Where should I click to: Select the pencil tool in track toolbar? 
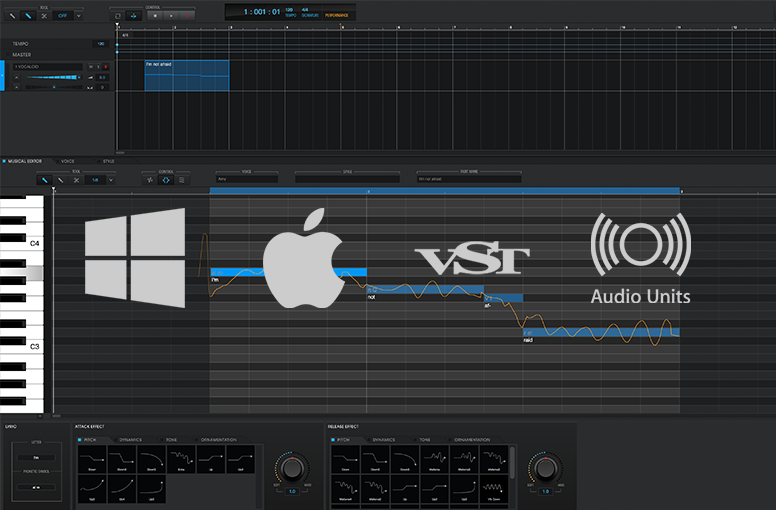(28, 16)
